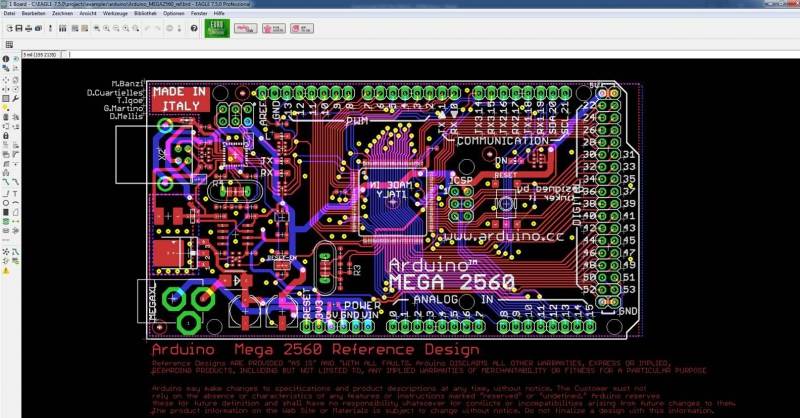Save the board with the Save icon

(x=19, y=29)
